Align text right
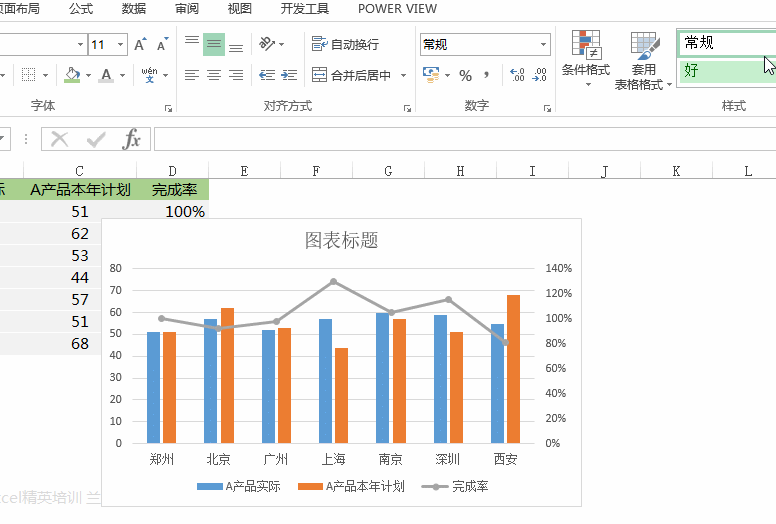Viewport: 776px width, 524px height. click(236, 75)
